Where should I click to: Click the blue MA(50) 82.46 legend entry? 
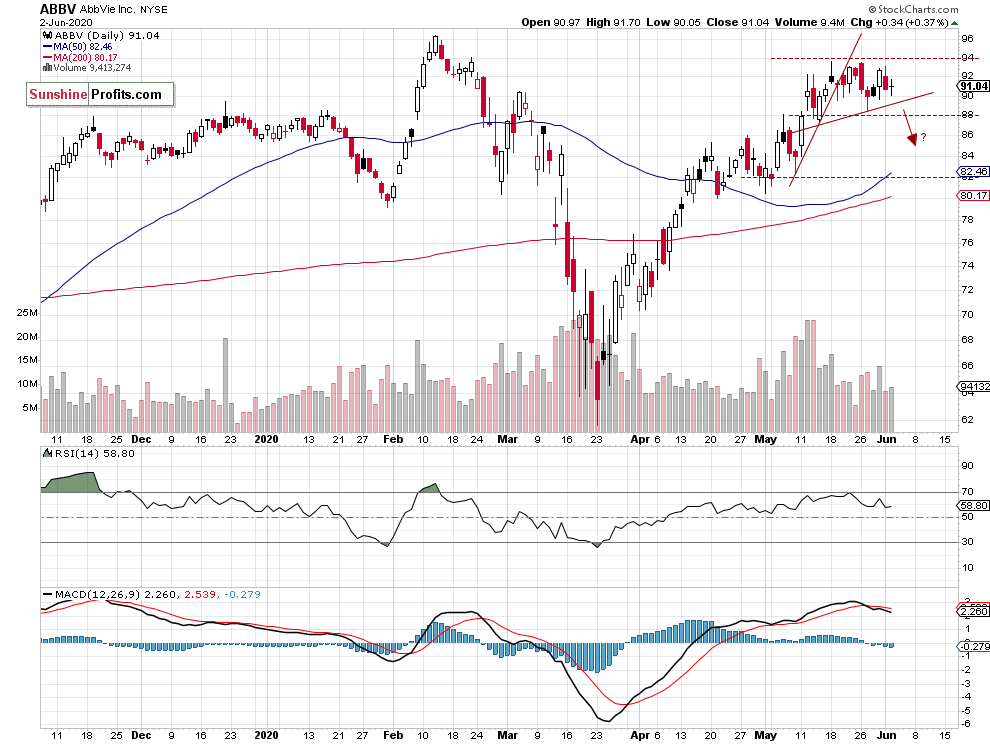[x=78, y=47]
